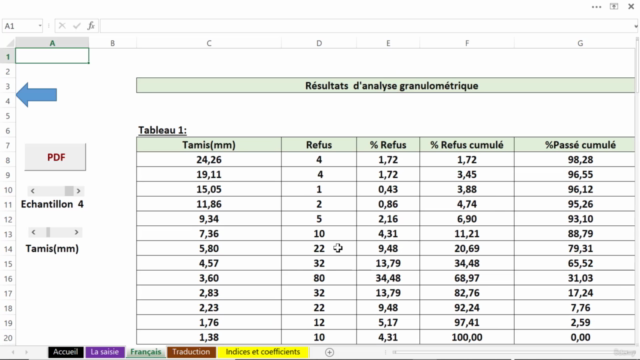
Task: Click the Tamis(mm) label under the scrollbar
Action: [x=52, y=249]
